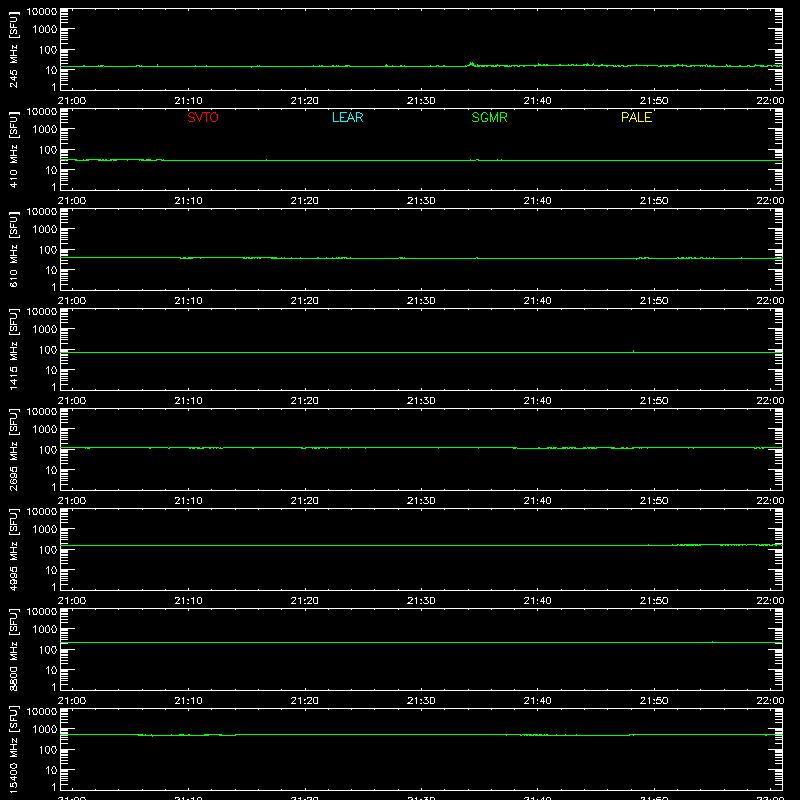Click 21:30 label under 1415 MHz plot
This screenshot has height=800, width=800.
point(421,401)
